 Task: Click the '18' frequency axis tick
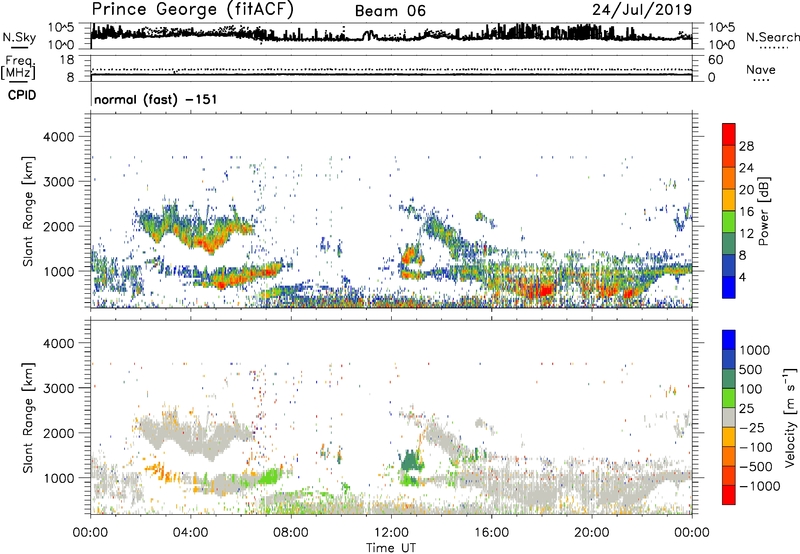click(x=67, y=60)
